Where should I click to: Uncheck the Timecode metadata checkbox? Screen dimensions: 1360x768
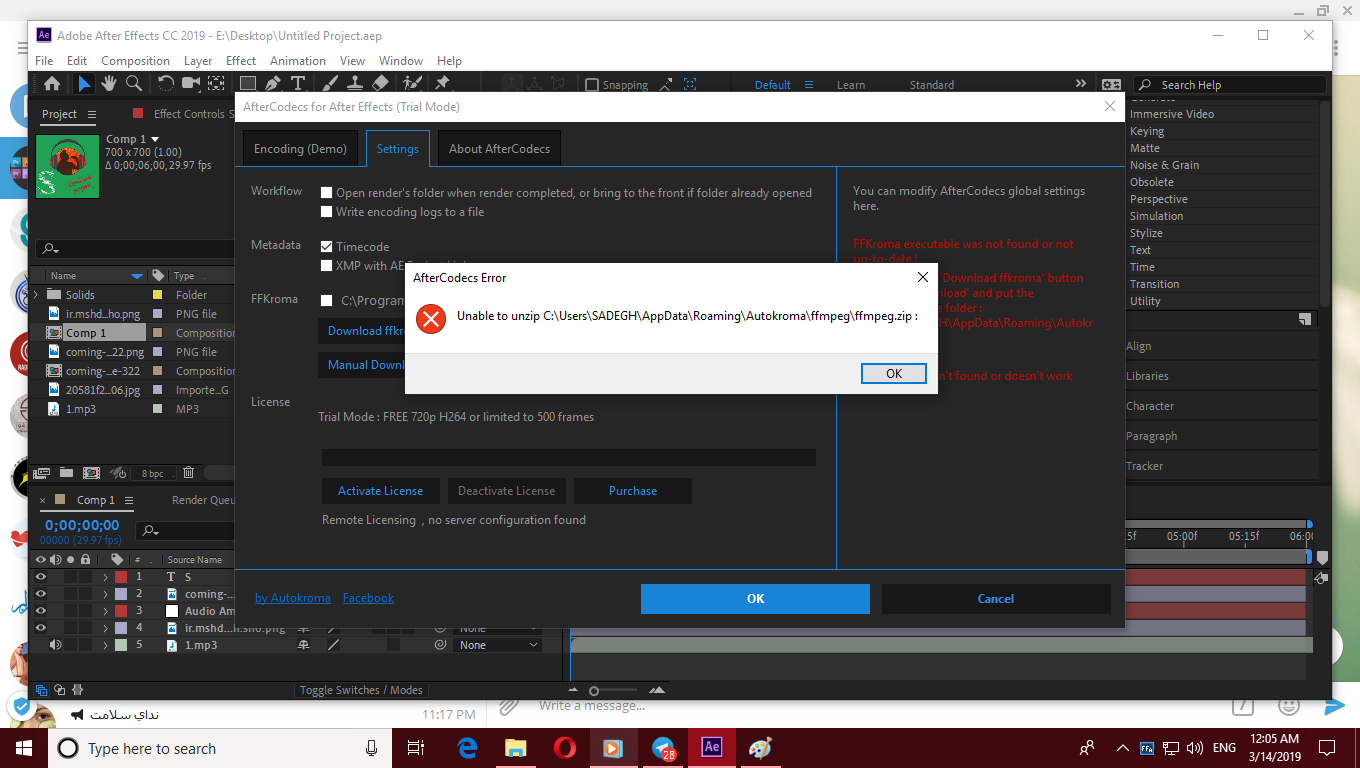coord(327,246)
